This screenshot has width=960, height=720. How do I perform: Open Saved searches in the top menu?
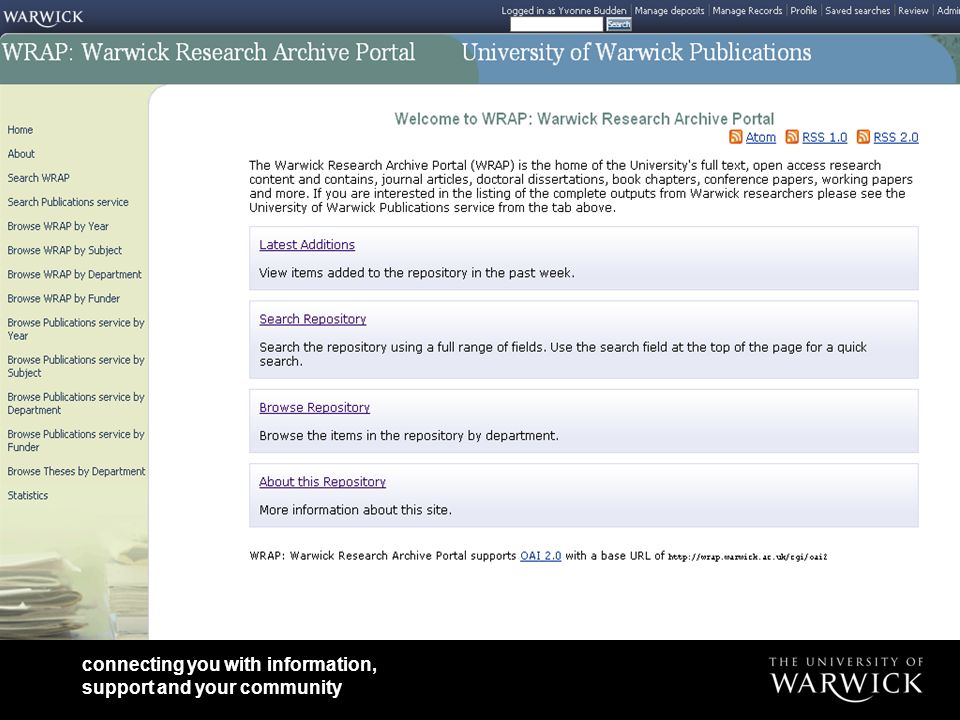(857, 10)
